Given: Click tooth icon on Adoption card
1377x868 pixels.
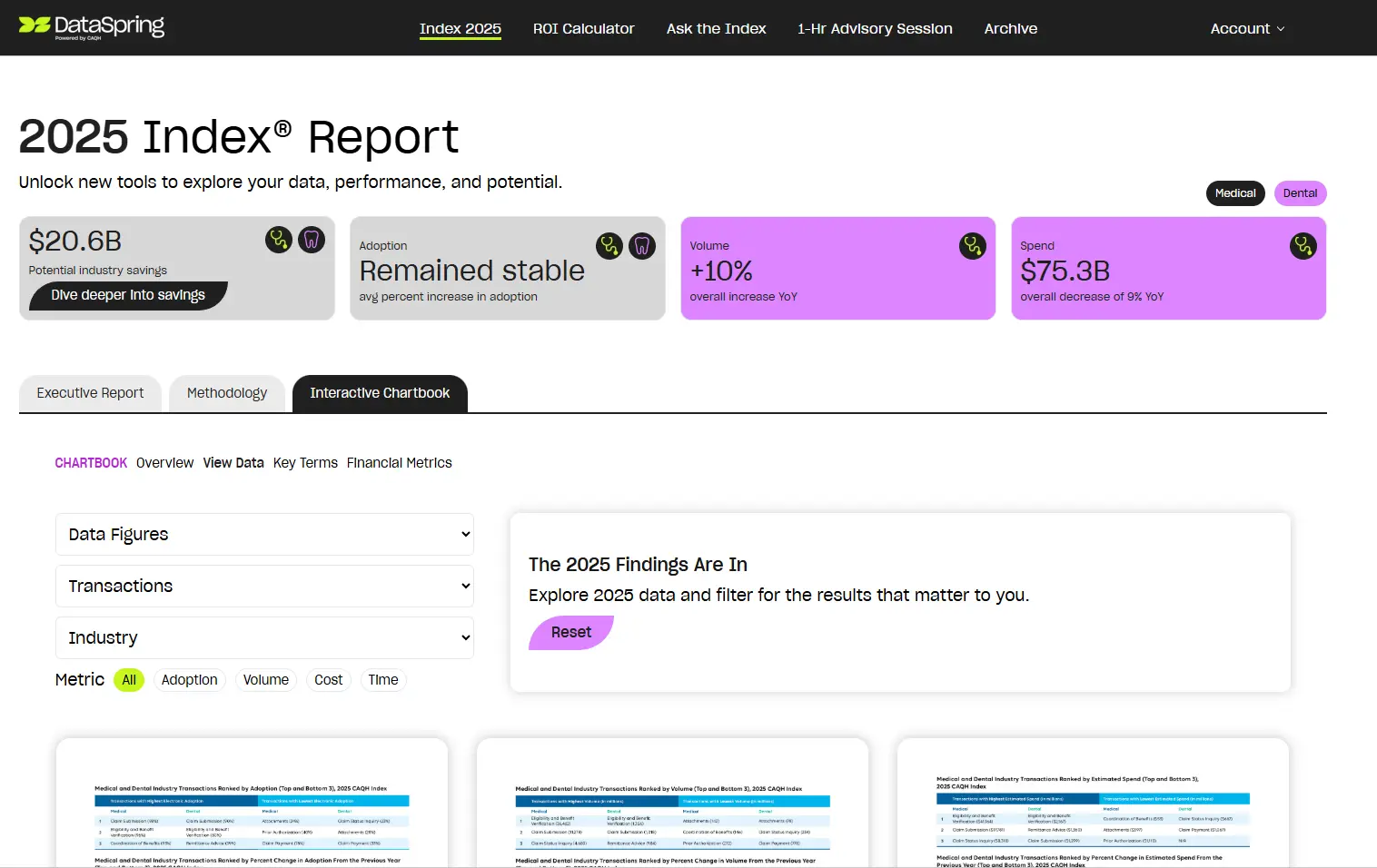Looking at the screenshot, I should (x=642, y=245).
